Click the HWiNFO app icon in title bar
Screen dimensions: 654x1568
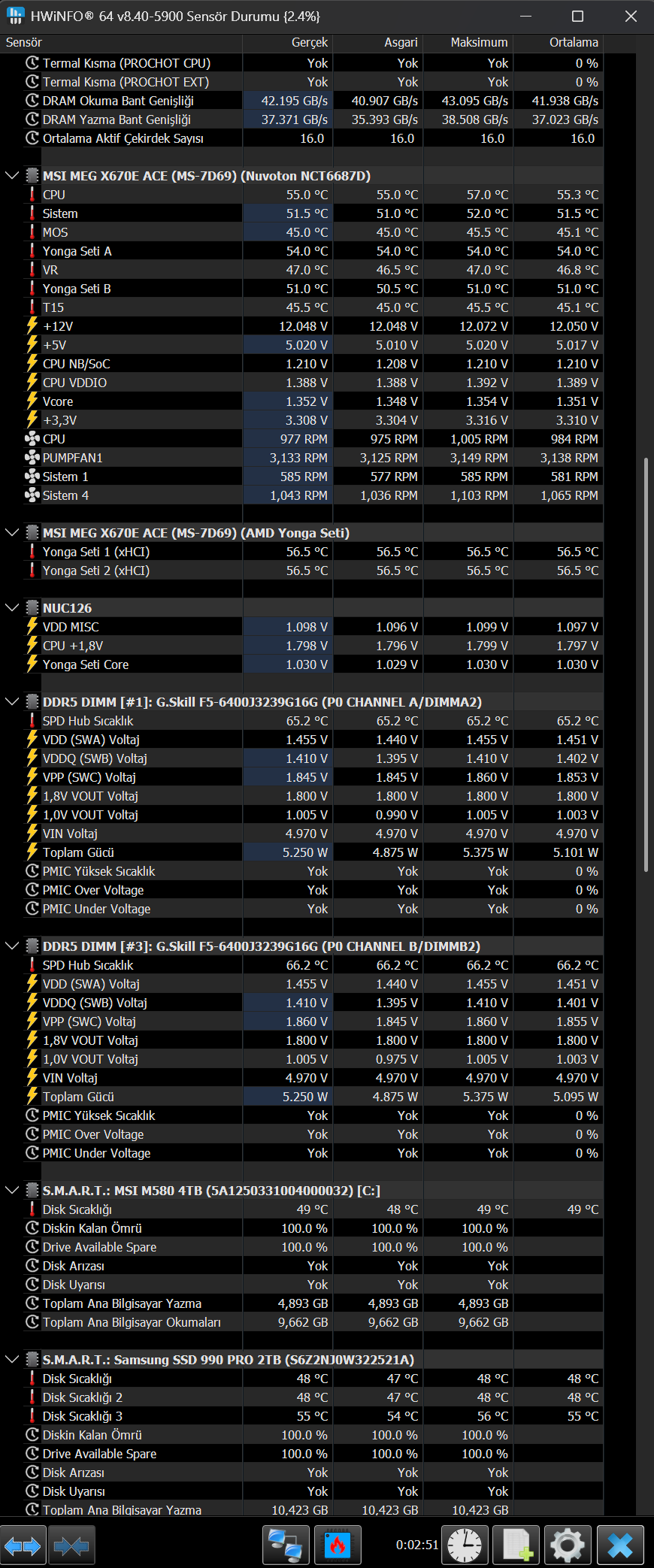pos(15,16)
